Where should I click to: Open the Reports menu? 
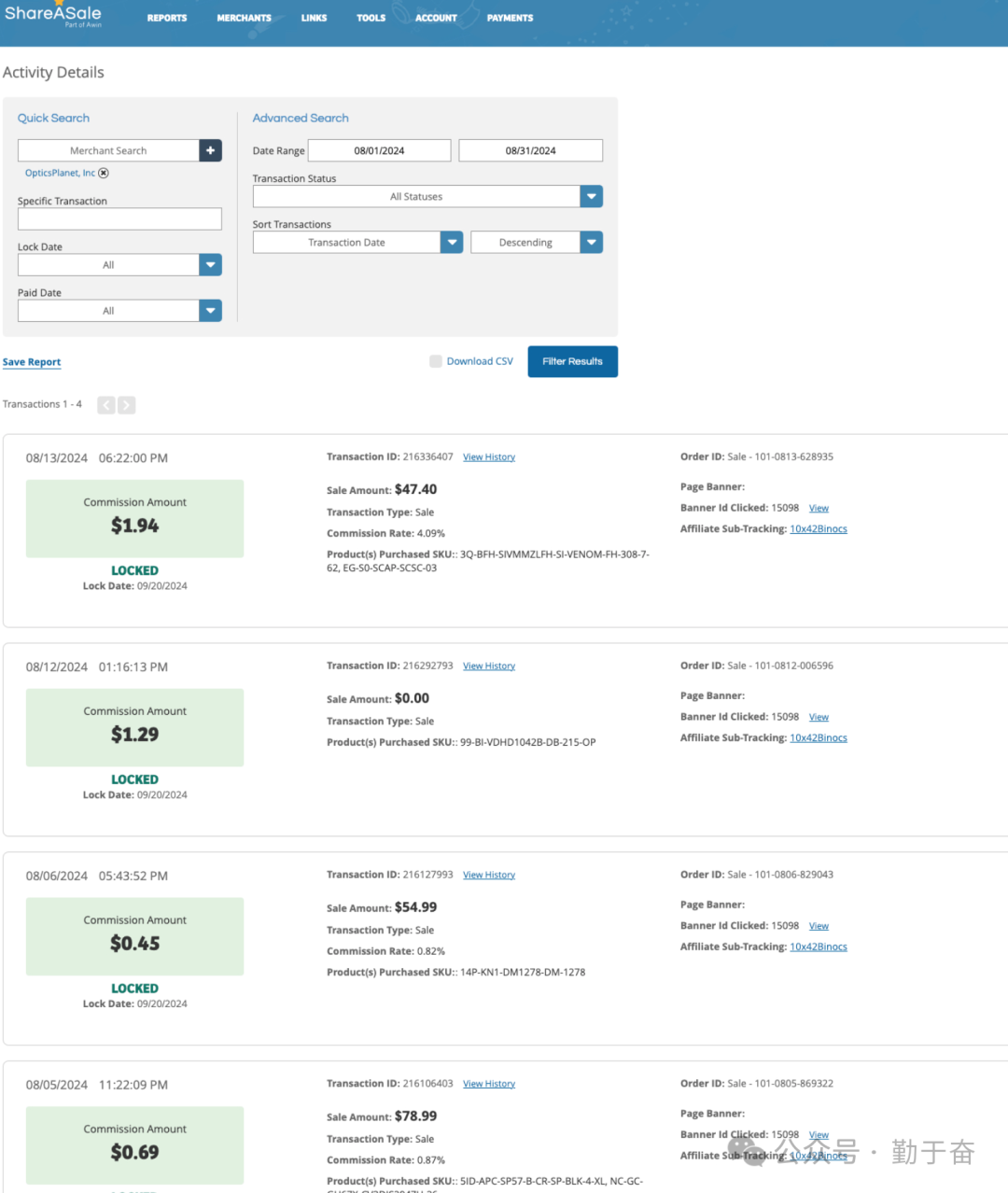pos(167,18)
